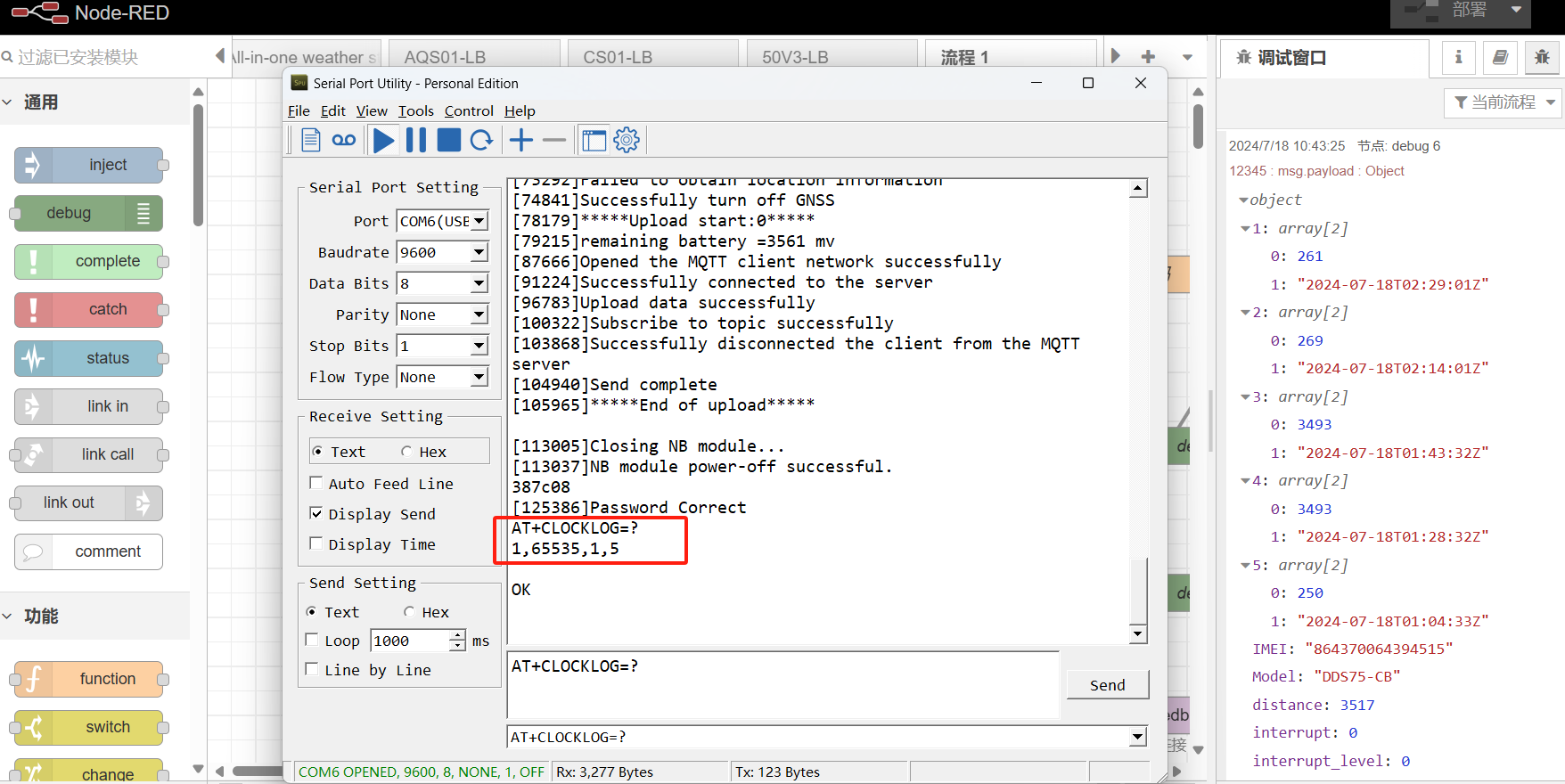Click the new document icon in the Serial Port Utility toolbar
Screen dimensions: 1565x784
(x=311, y=140)
